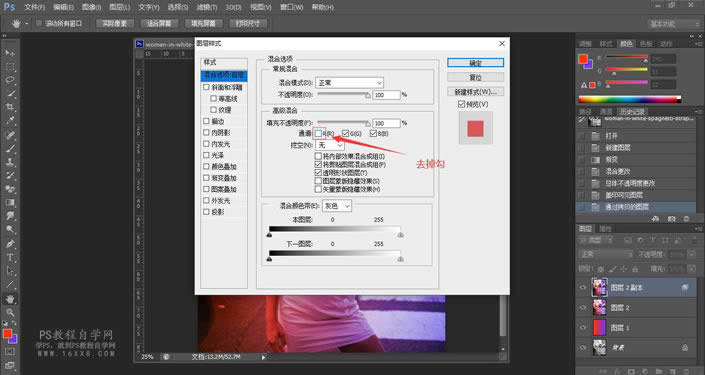This screenshot has height=375, width=705.
Task: Select the Hand tool in the left toolbar
Action: pyautogui.click(x=10, y=299)
